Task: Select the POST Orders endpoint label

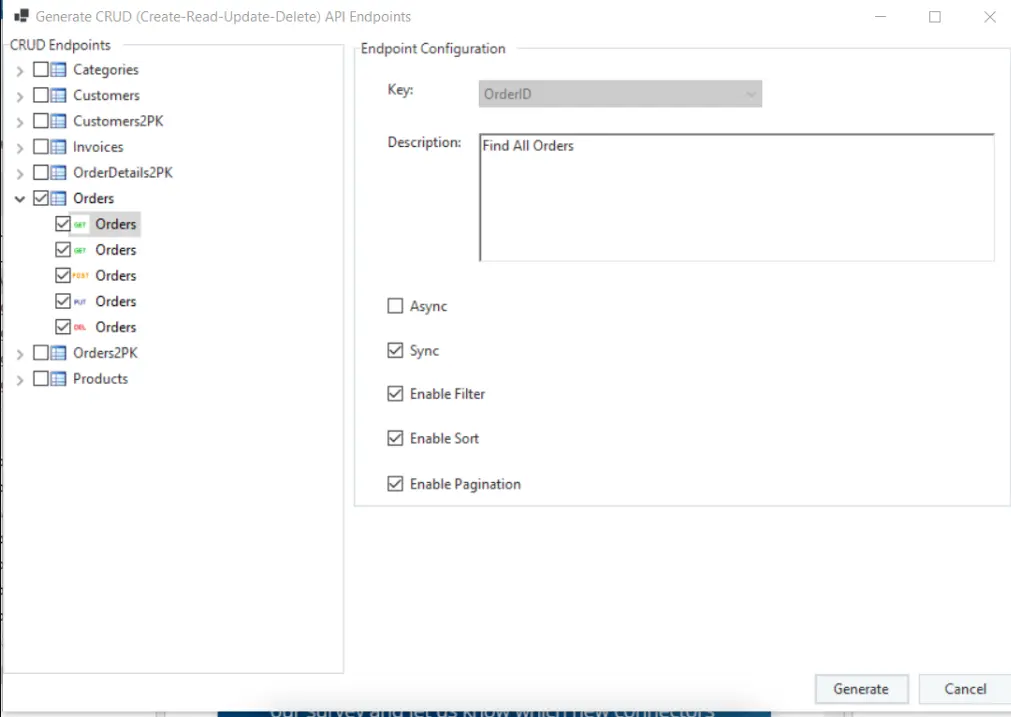Action: click(116, 276)
